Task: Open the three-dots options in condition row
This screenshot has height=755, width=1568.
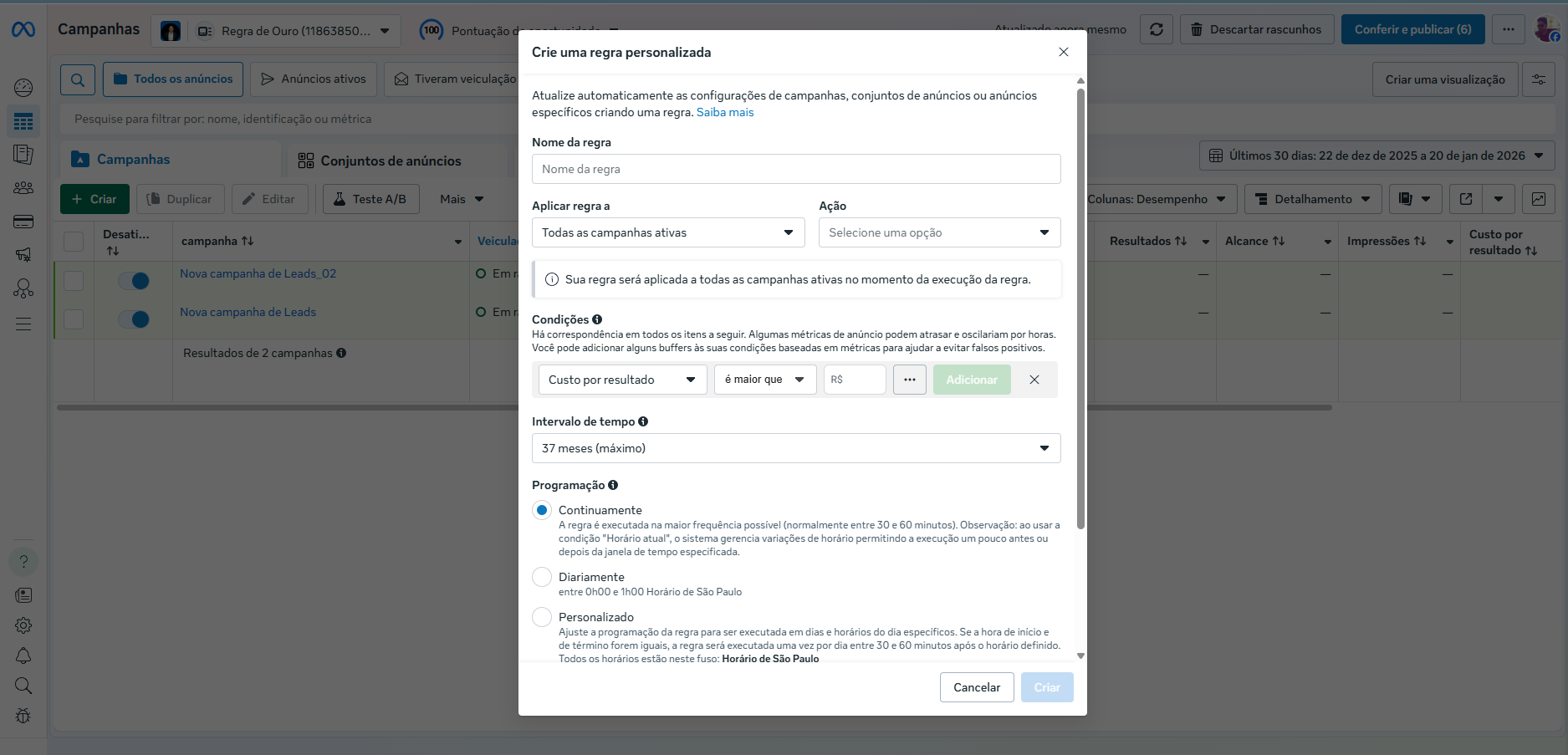Action: (909, 380)
